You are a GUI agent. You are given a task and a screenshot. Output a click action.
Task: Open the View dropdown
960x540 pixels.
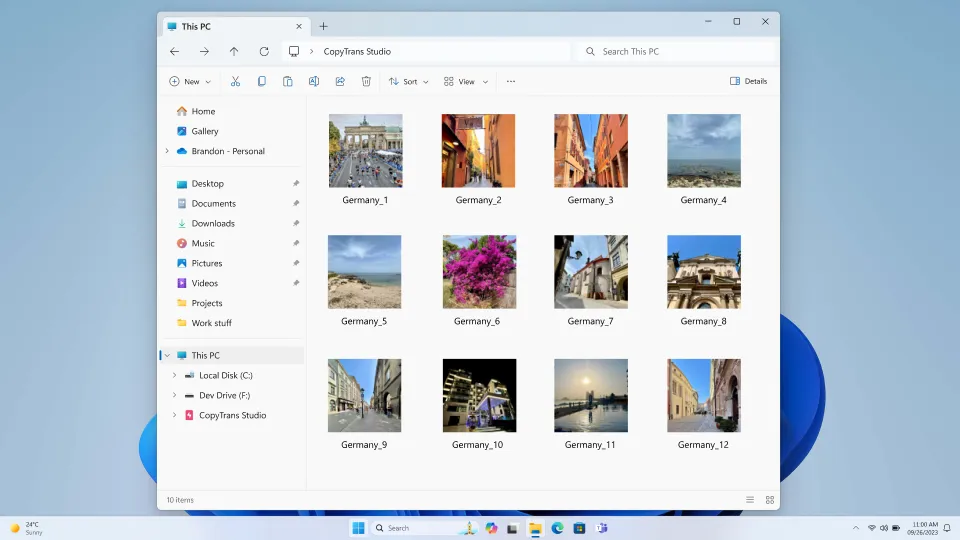[x=466, y=81]
